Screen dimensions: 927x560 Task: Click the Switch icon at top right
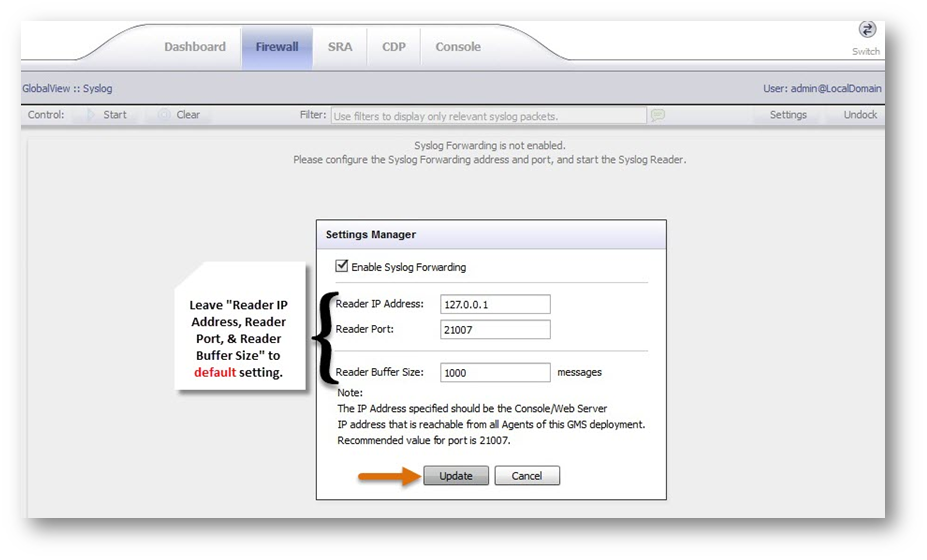point(867,31)
